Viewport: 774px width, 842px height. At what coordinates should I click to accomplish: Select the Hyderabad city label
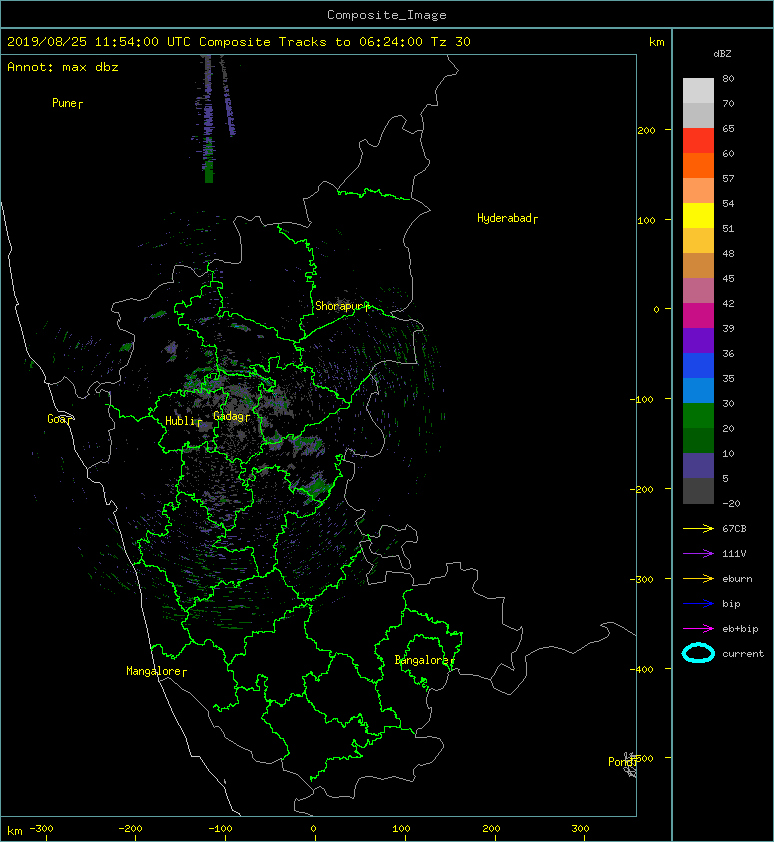[507, 218]
